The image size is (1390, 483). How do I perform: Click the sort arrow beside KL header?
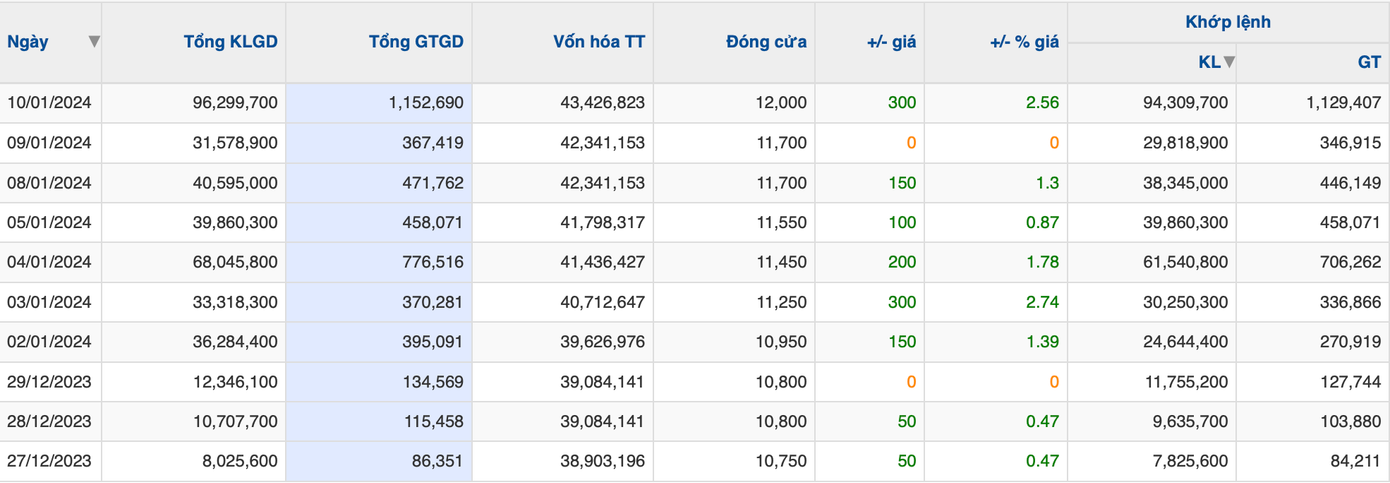[1229, 62]
